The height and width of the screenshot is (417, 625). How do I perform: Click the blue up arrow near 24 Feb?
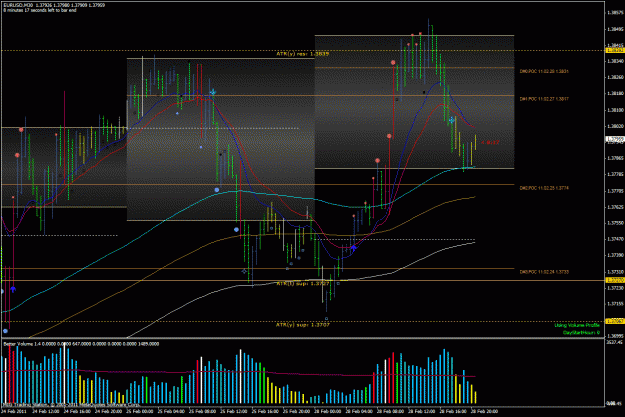13,289
